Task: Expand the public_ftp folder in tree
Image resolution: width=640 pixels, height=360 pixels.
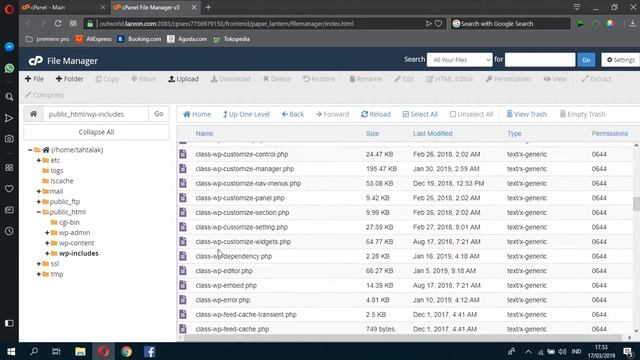Action: 39,202
